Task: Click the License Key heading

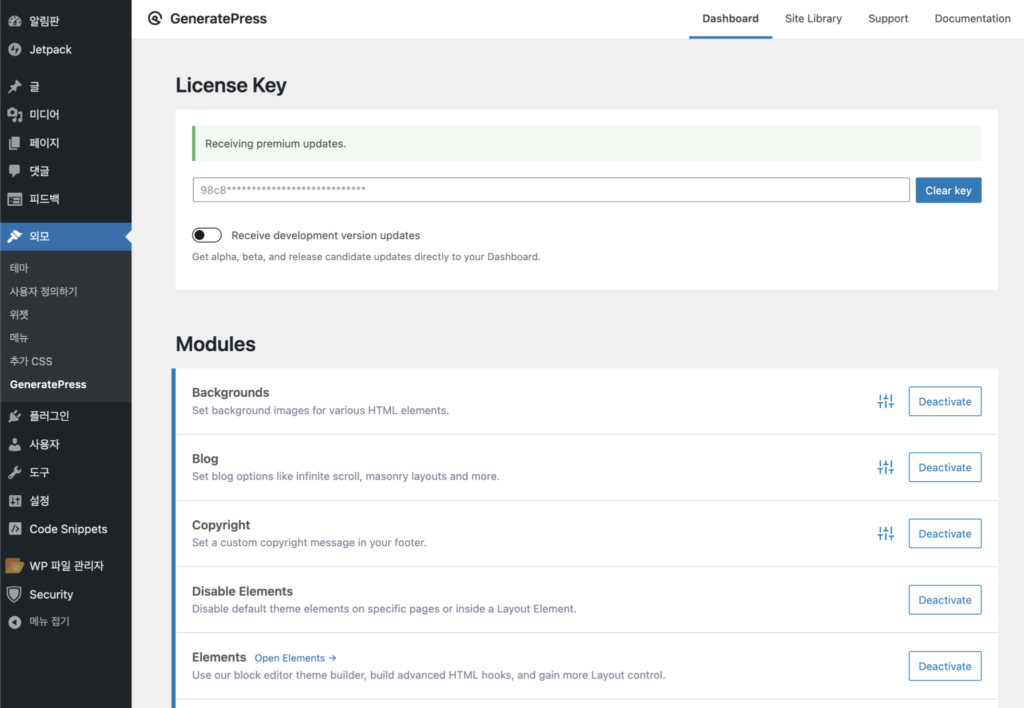Action: pyautogui.click(x=231, y=86)
